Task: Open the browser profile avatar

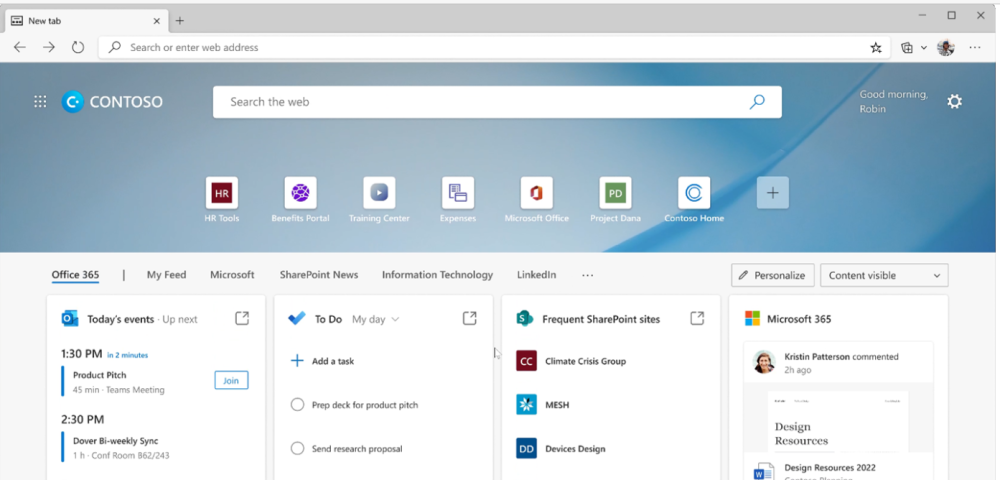Action: point(946,47)
